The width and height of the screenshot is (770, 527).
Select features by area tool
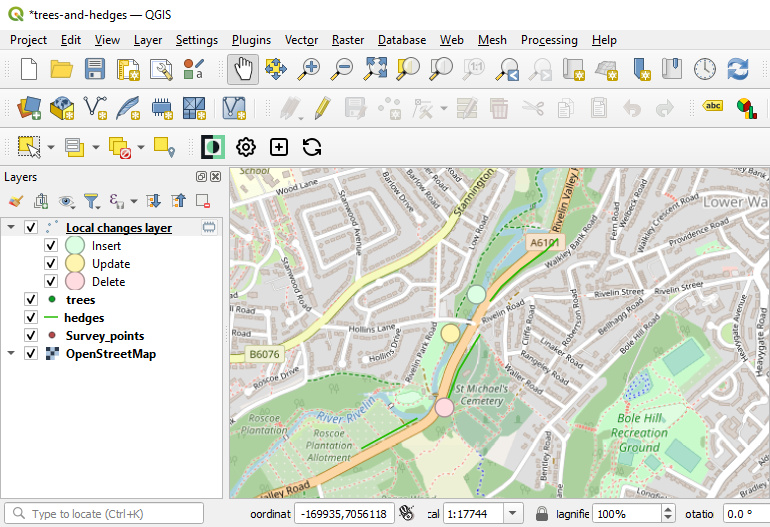[x=29, y=147]
